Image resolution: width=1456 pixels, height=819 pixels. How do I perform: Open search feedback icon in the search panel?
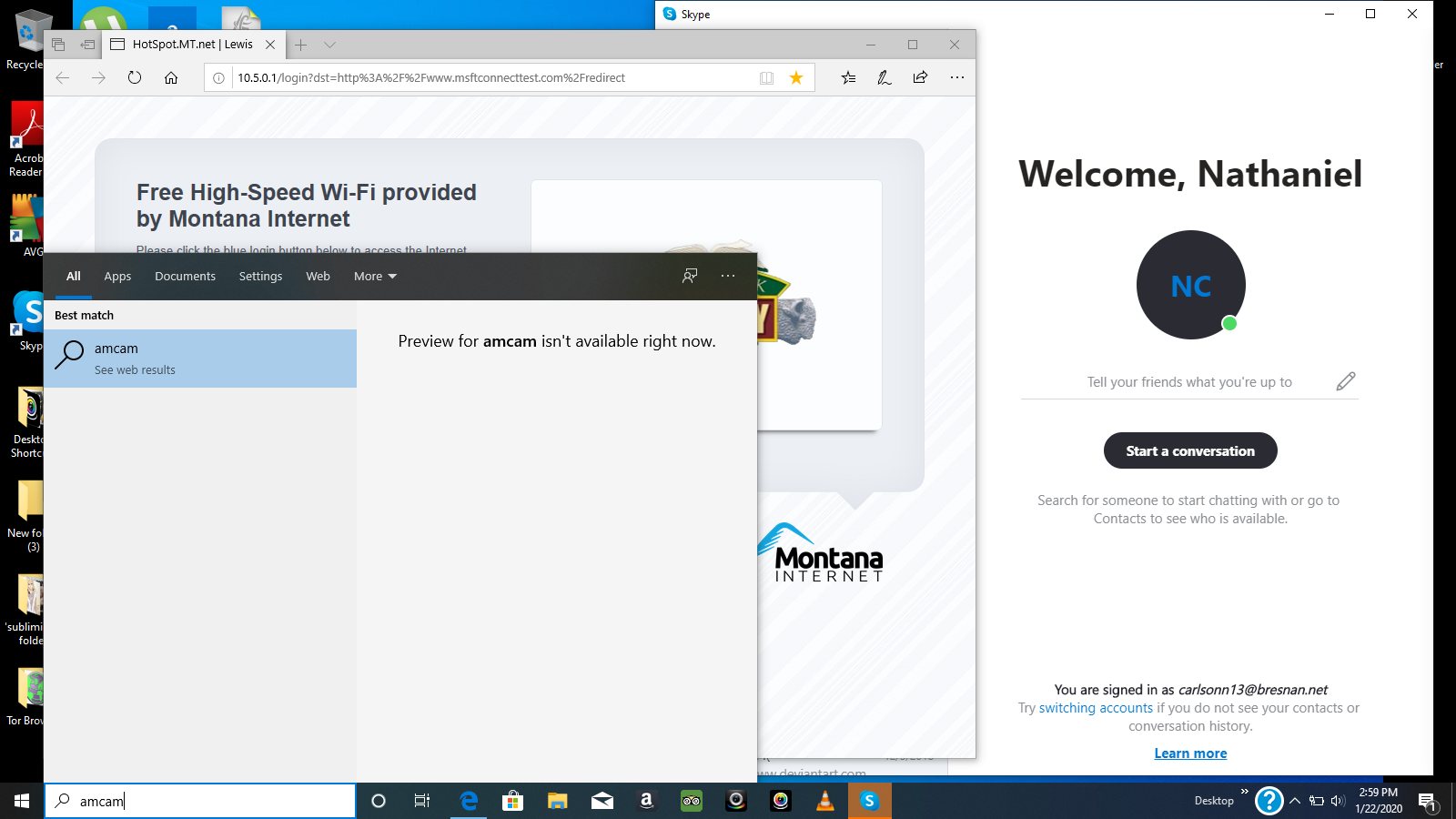pyautogui.click(x=690, y=276)
